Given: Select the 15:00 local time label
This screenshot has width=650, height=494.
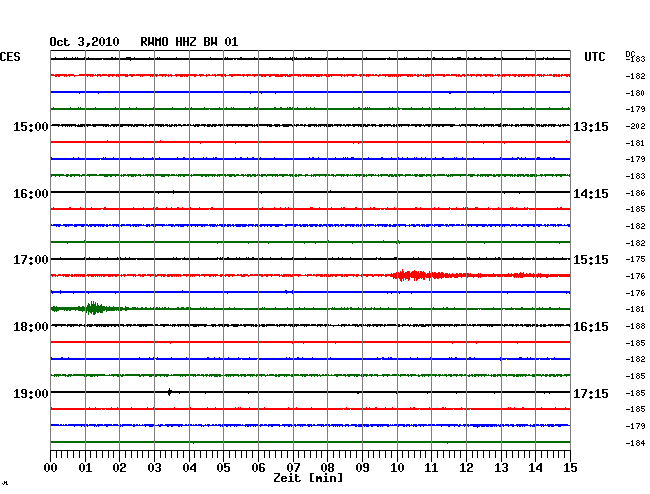Looking at the screenshot, I should [x=31, y=126].
